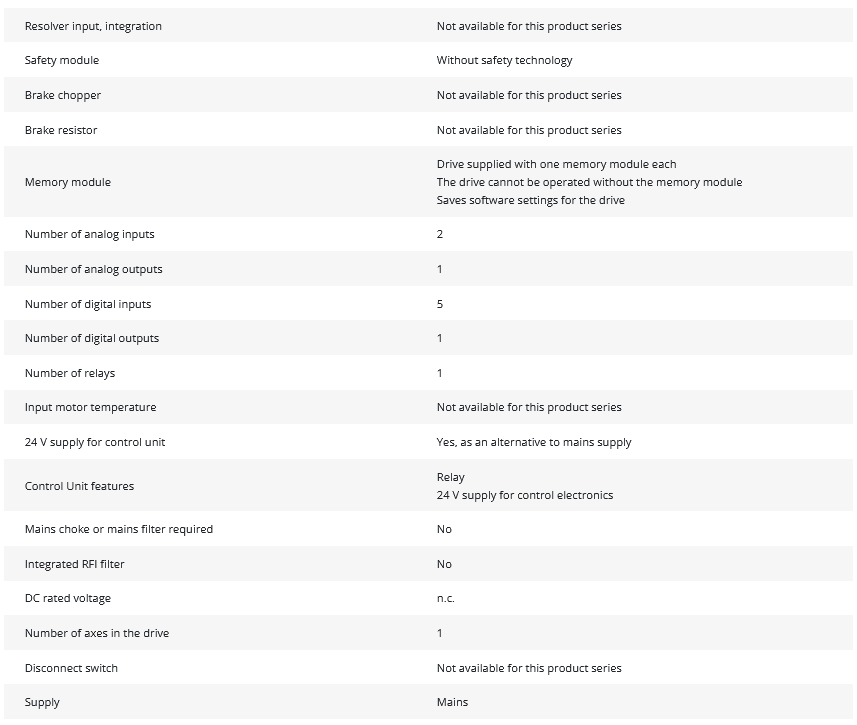Click the "Mains" supply value

coord(452,702)
